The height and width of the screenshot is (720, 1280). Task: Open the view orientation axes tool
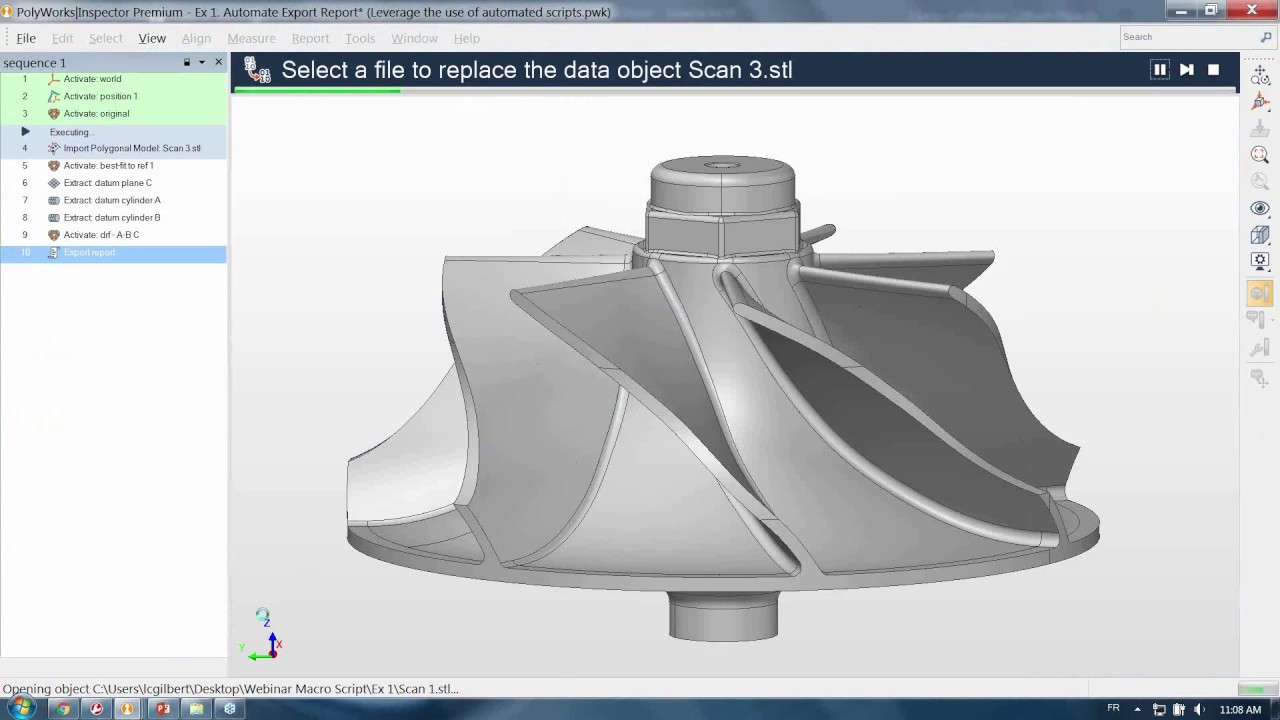coord(1260,101)
